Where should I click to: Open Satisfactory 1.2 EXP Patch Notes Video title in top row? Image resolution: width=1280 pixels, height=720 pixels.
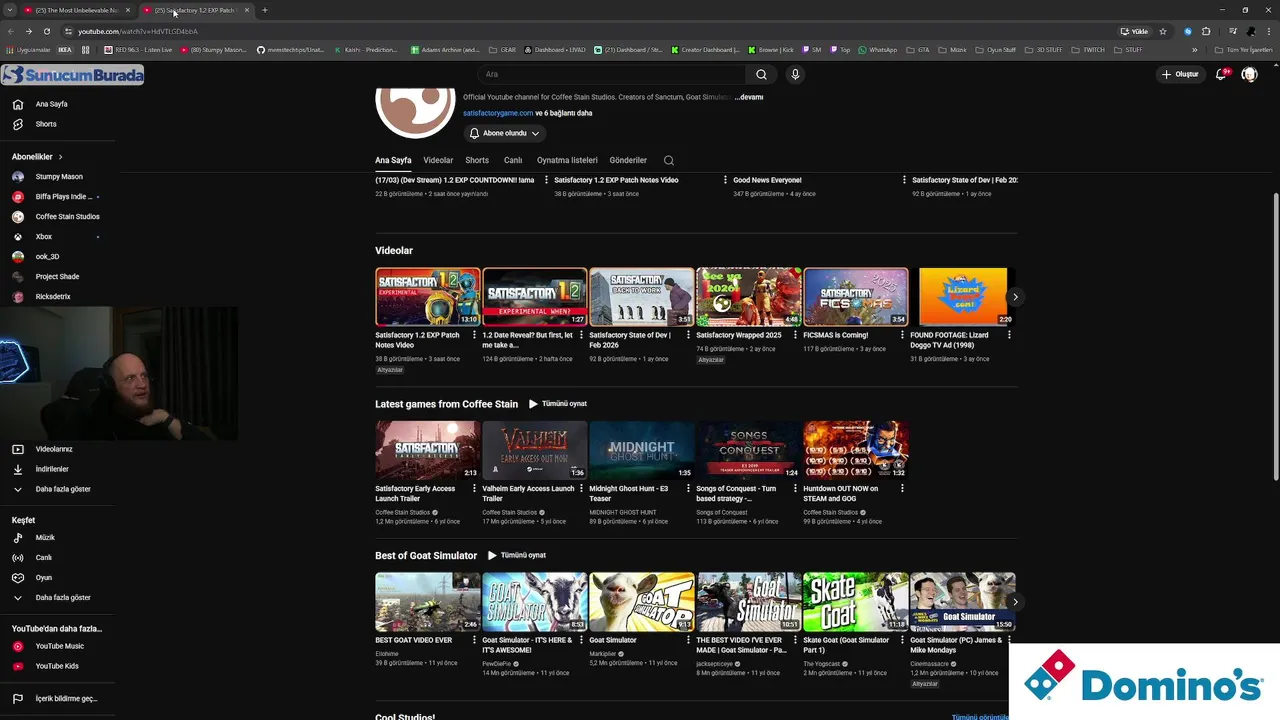coord(616,180)
